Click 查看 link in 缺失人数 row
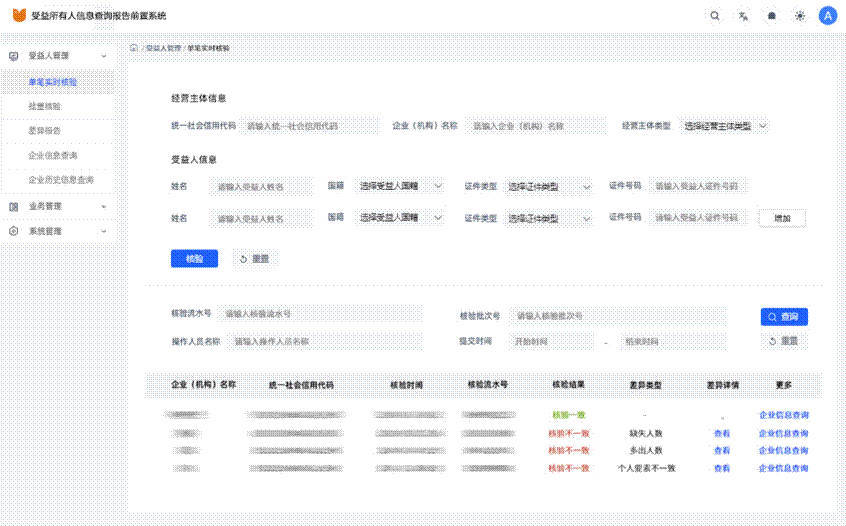This screenshot has height=526, width=846. coord(721,434)
